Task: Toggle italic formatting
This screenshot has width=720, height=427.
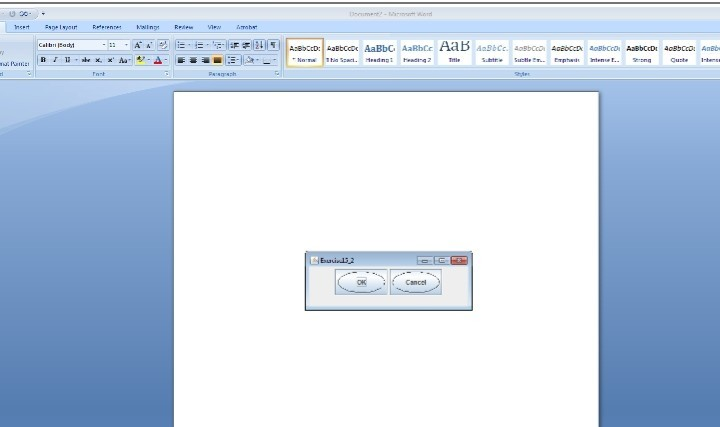Action: [x=55, y=60]
